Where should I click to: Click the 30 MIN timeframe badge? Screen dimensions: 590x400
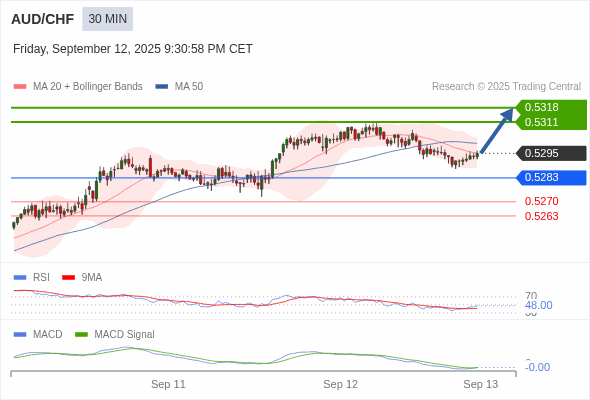click(107, 19)
